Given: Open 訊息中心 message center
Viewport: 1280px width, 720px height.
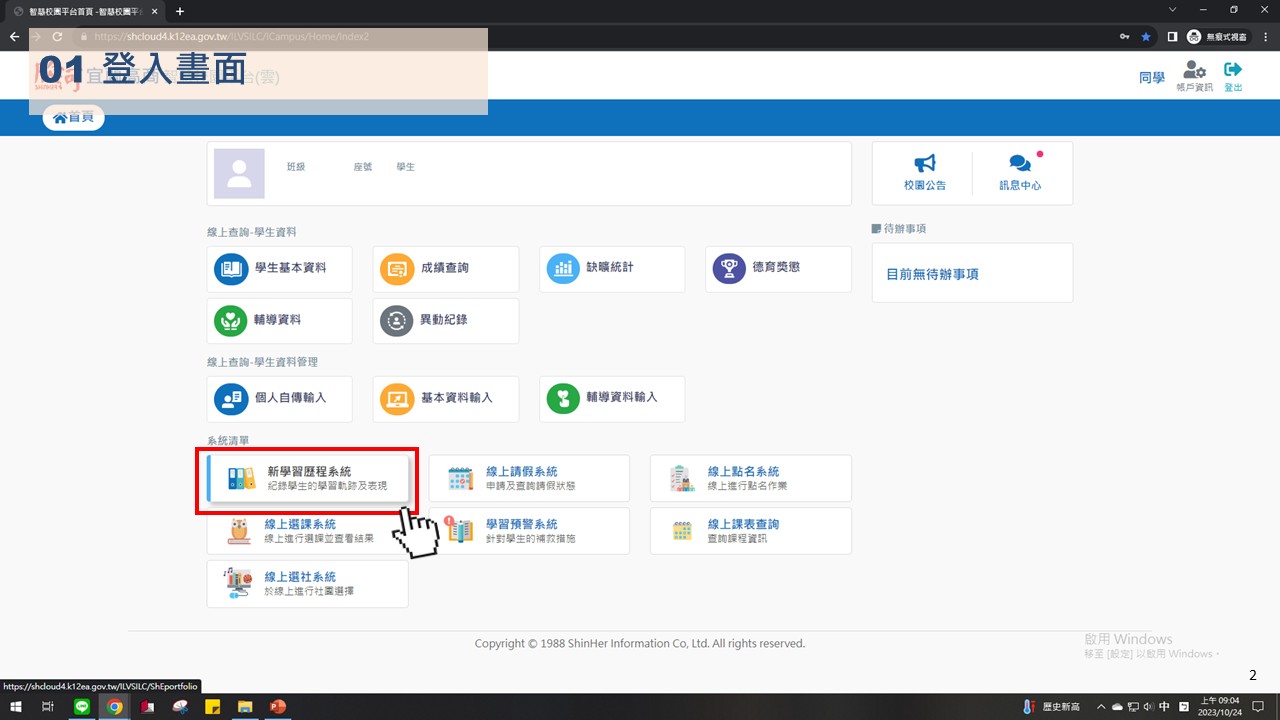Looking at the screenshot, I should pos(1020,173).
